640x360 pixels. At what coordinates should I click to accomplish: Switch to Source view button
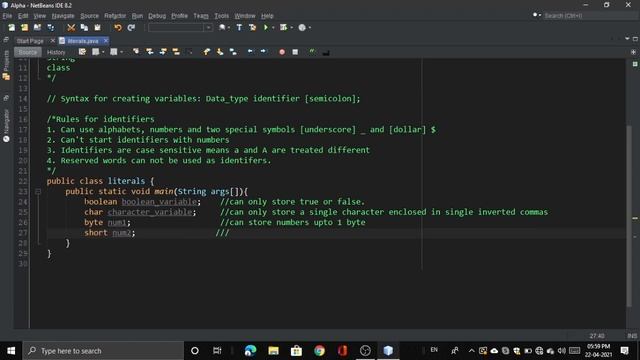click(28, 52)
